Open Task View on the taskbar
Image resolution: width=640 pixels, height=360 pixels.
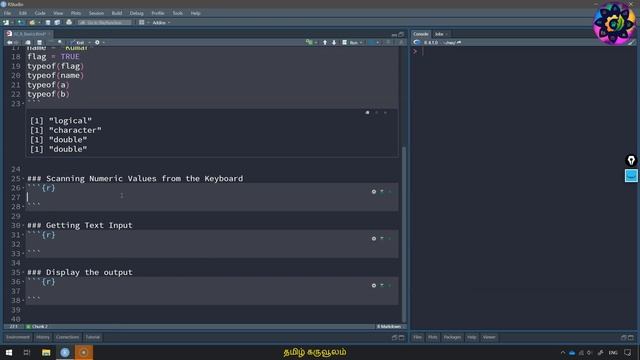pyautogui.click(x=27, y=352)
